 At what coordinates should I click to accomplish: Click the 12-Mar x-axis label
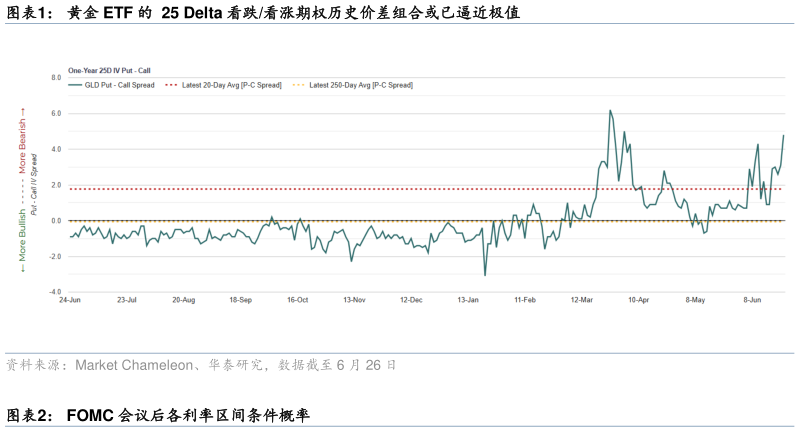coord(582,300)
